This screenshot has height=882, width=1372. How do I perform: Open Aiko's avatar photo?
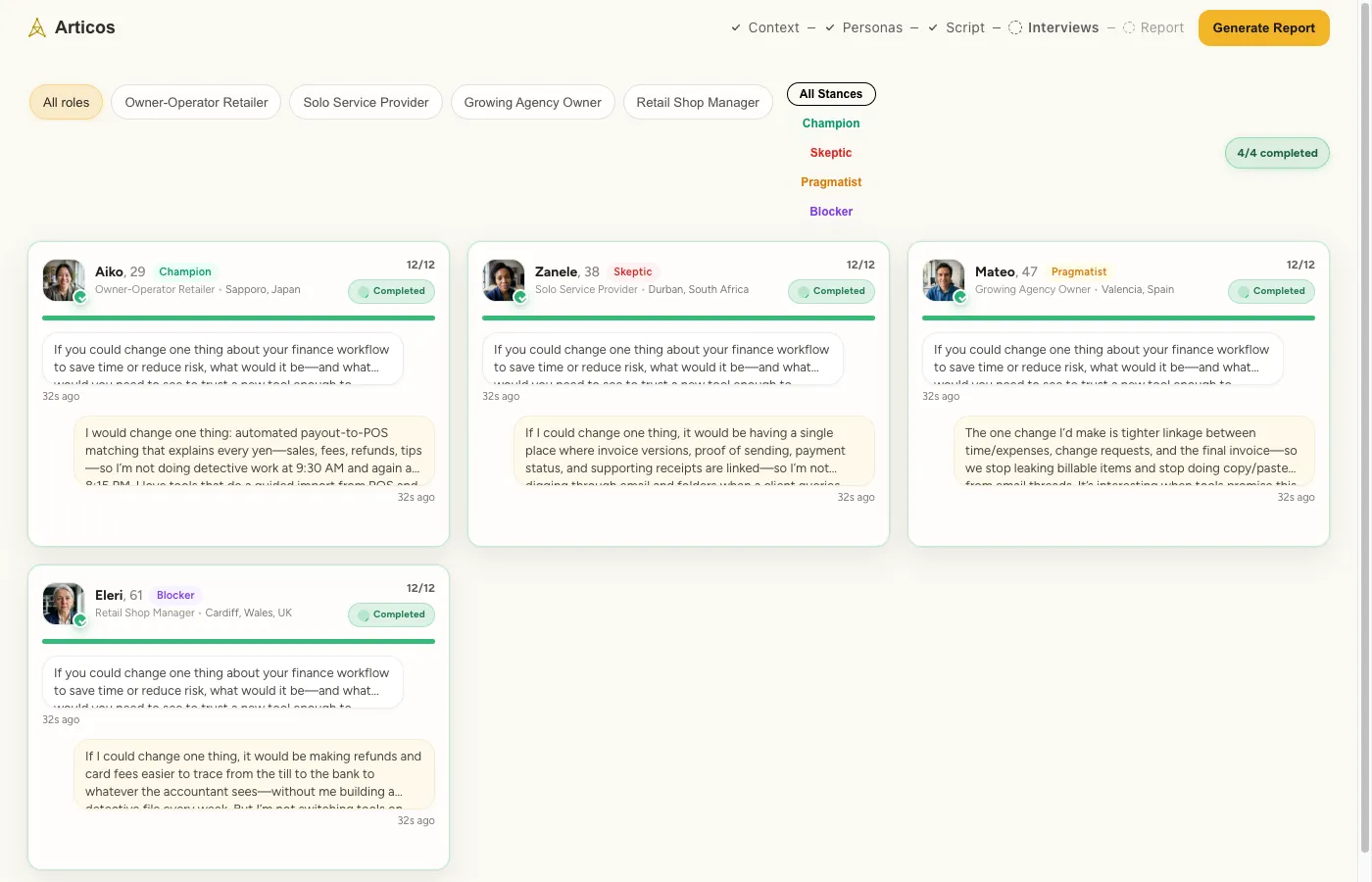[64, 280]
